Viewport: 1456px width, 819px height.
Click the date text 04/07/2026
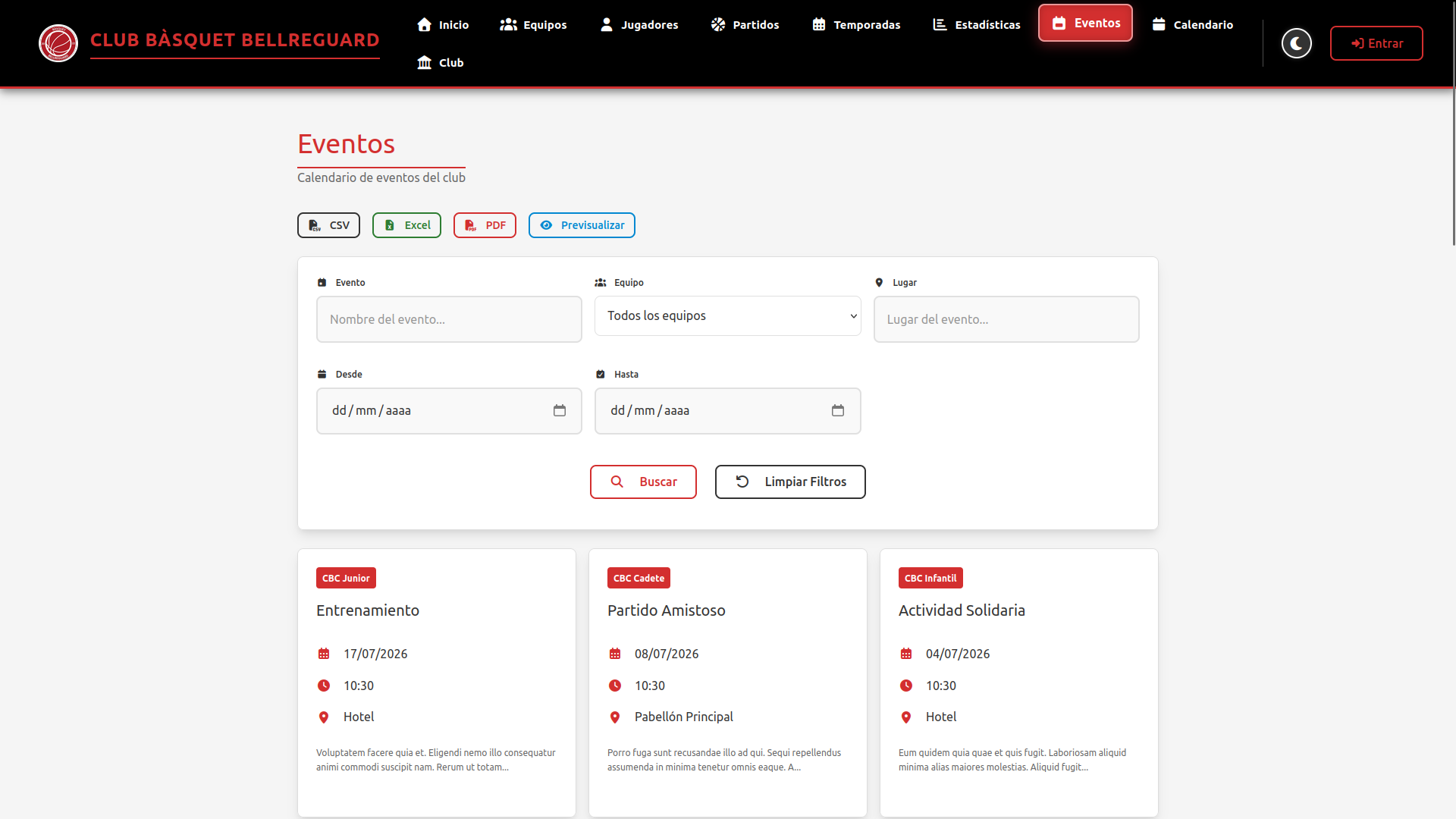click(x=958, y=654)
